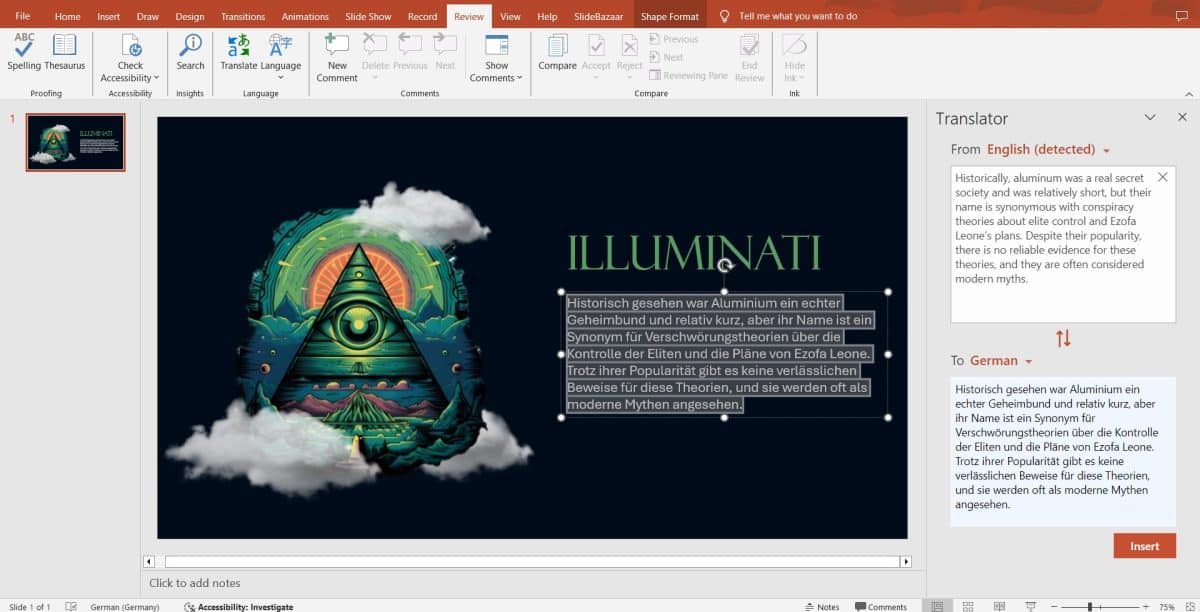The image size is (1200, 612).
Task: Zoom in using the status bar slider
Action: click(x=1146, y=606)
